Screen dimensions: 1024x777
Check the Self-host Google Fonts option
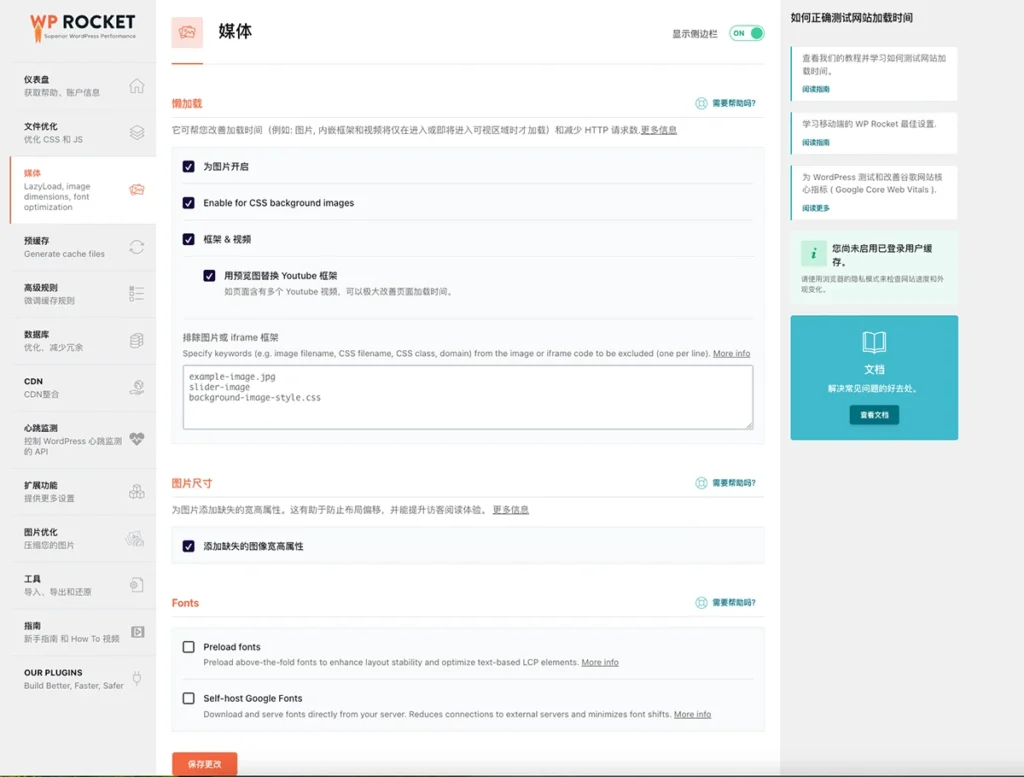[189, 698]
